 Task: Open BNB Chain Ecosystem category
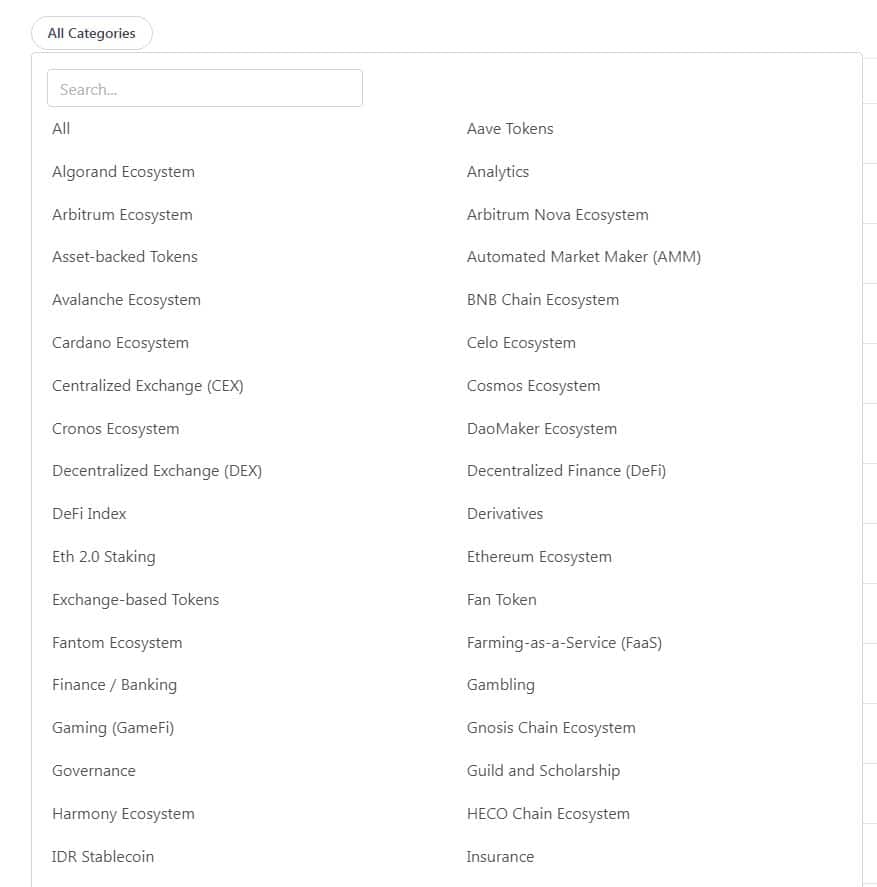click(x=542, y=299)
